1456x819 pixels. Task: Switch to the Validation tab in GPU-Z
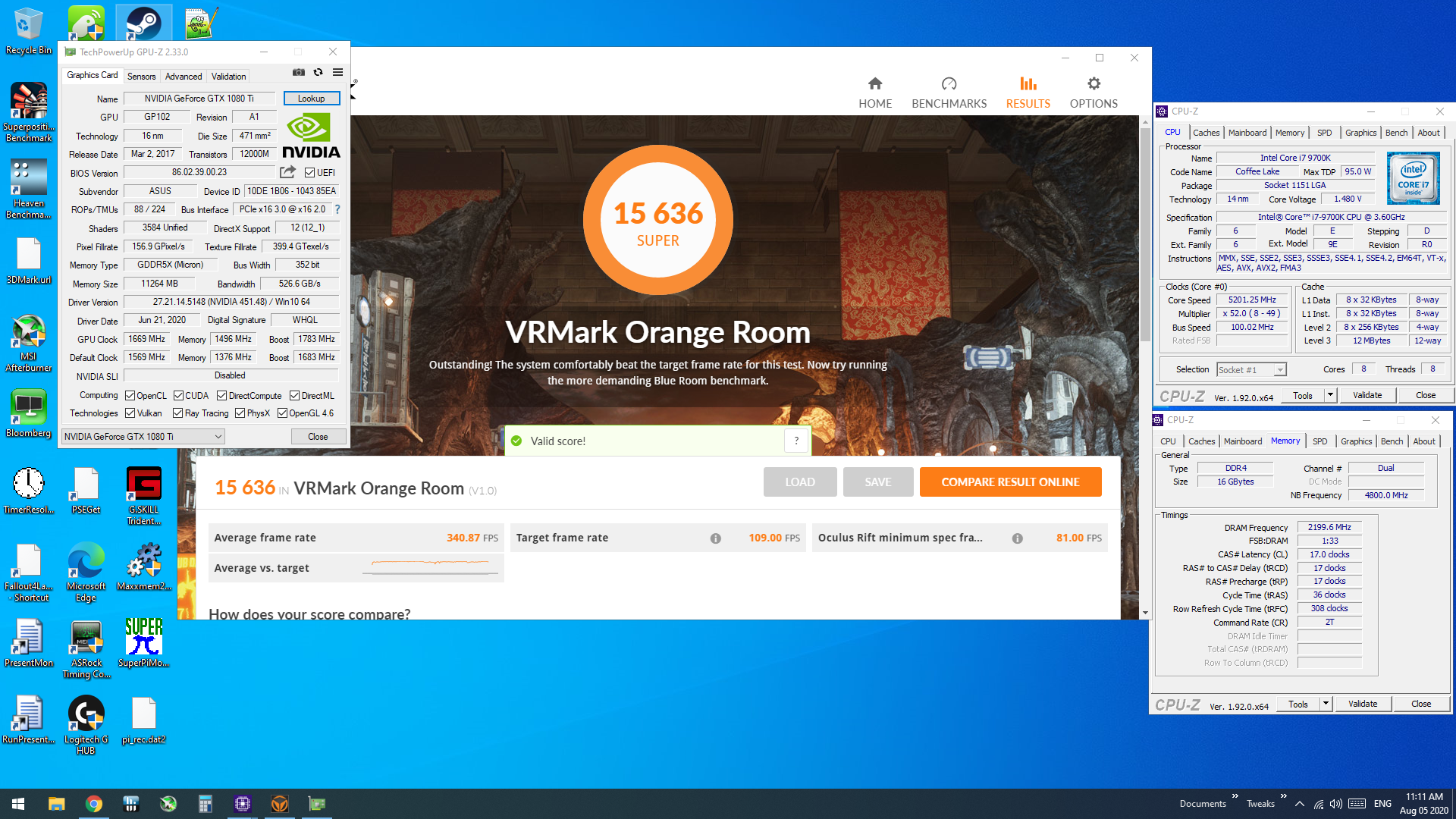pos(228,77)
